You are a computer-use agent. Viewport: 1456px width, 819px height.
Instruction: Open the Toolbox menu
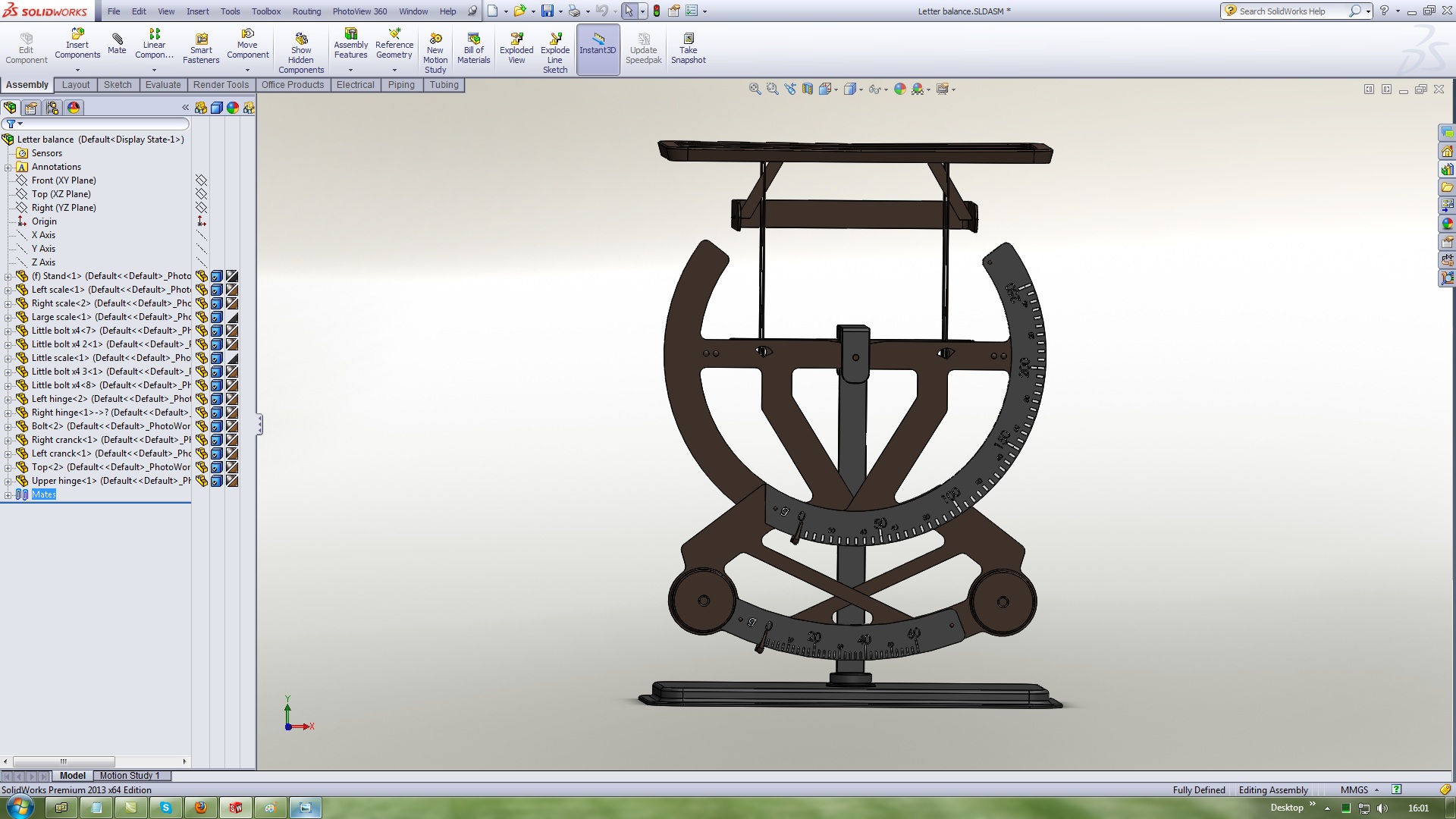point(266,11)
